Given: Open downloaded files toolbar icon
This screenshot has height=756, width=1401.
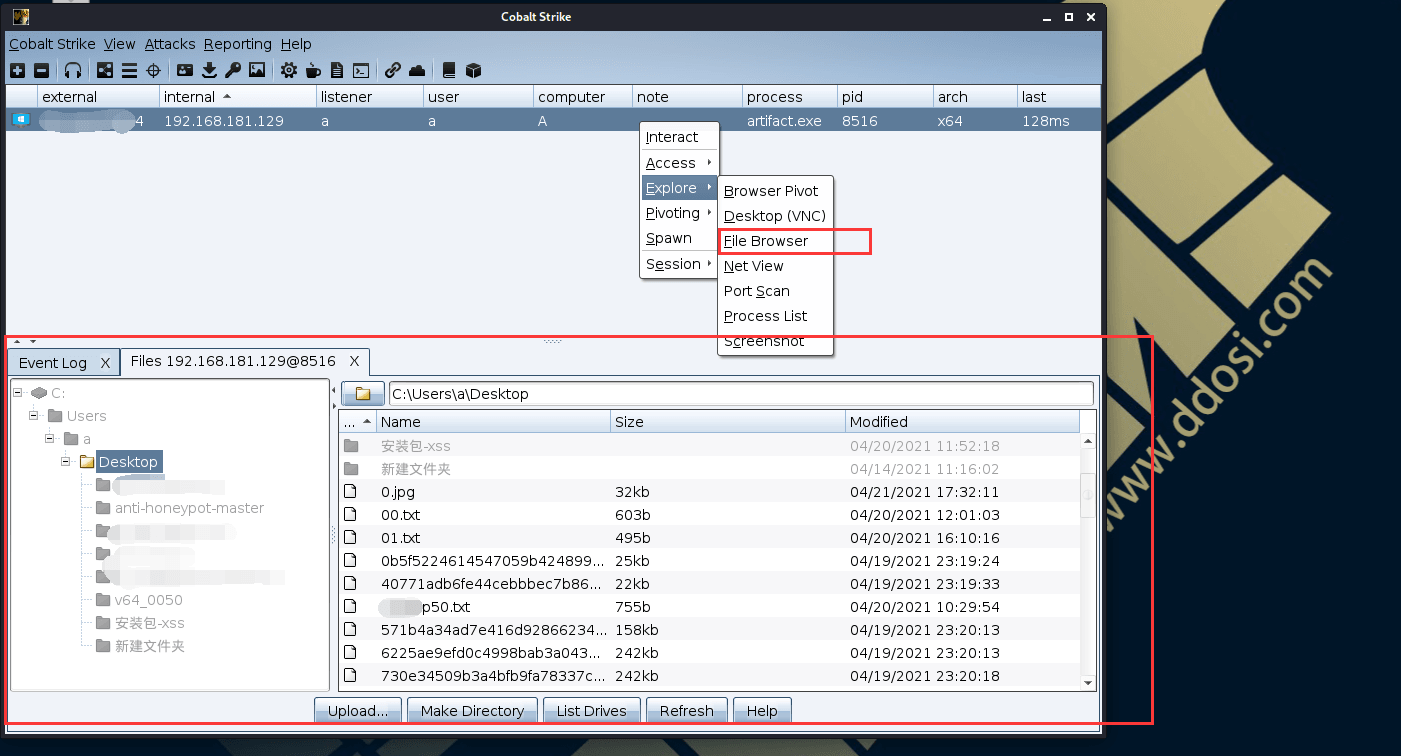Looking at the screenshot, I should 209,70.
